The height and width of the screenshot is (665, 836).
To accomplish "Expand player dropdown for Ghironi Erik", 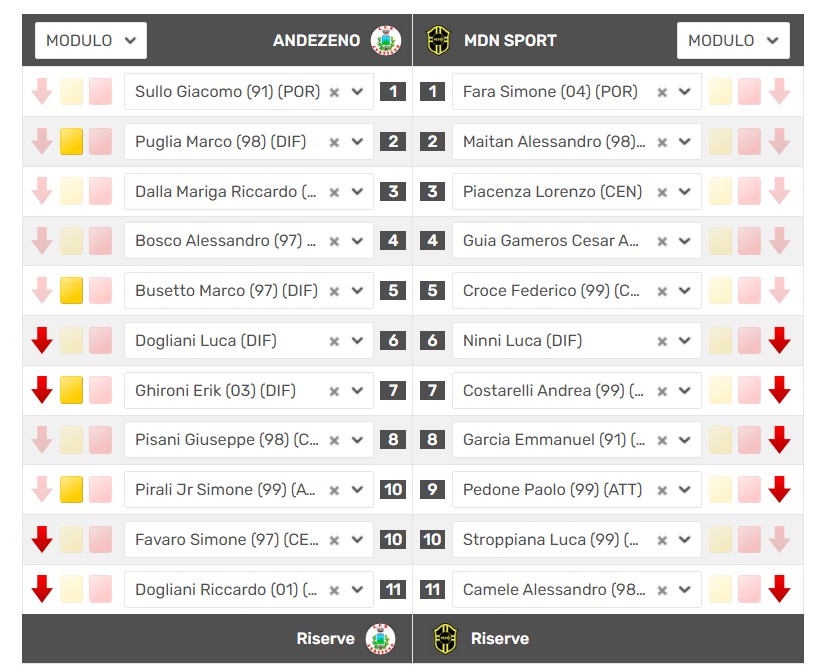I will point(358,391).
